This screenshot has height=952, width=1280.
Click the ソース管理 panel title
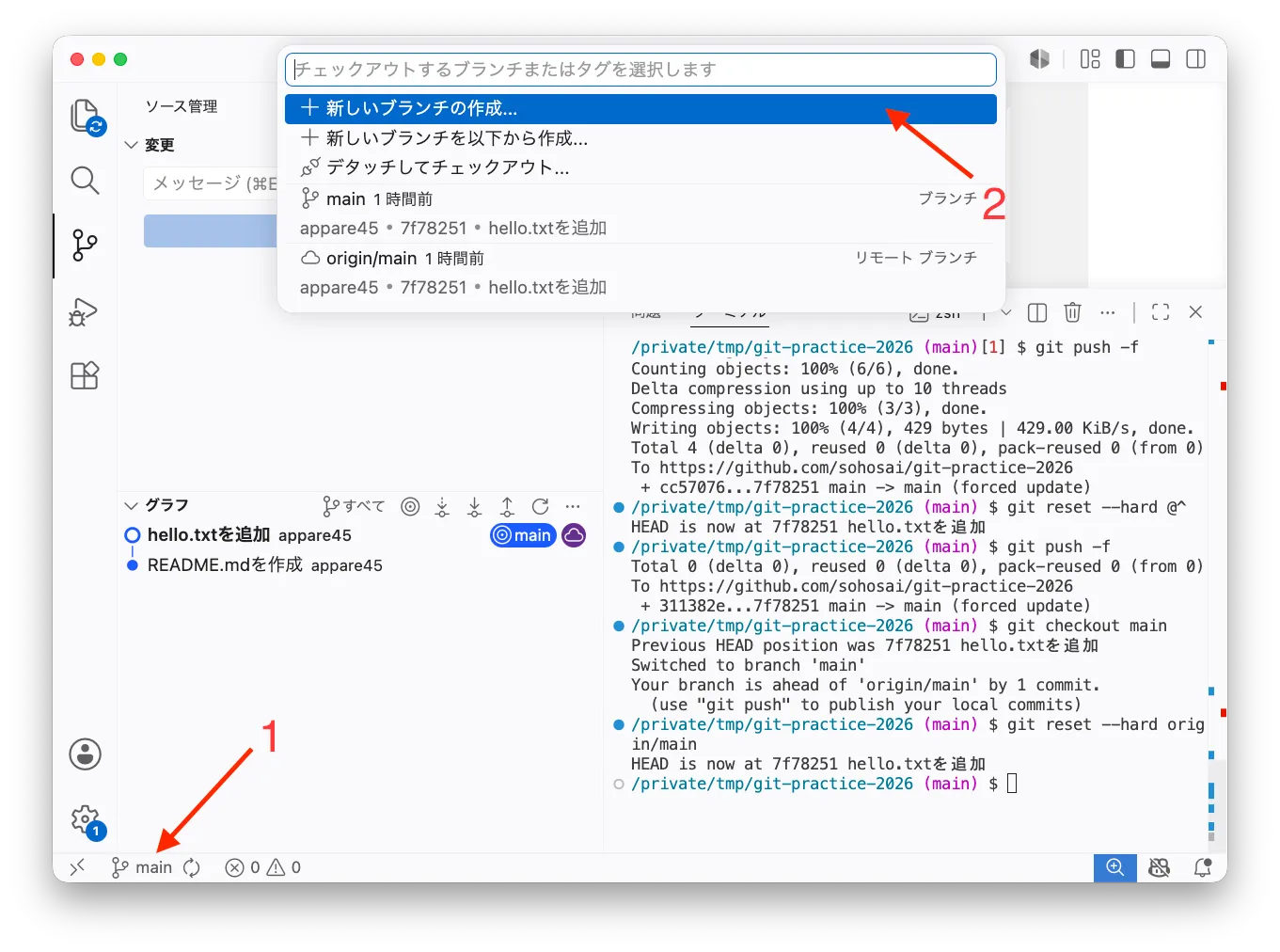(181, 106)
